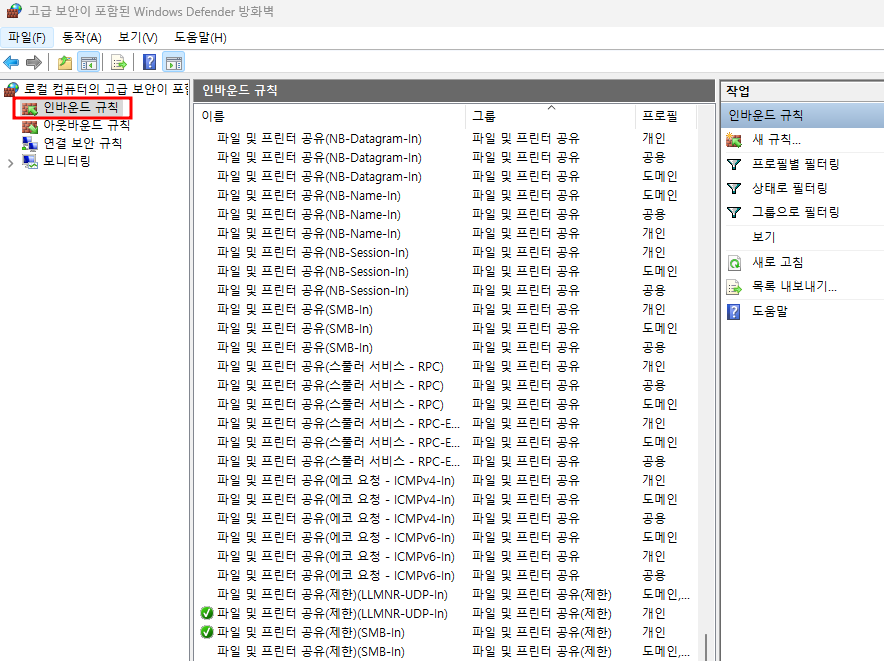
Task: Click 그룹으로 필터링 action
Action: (x=795, y=212)
